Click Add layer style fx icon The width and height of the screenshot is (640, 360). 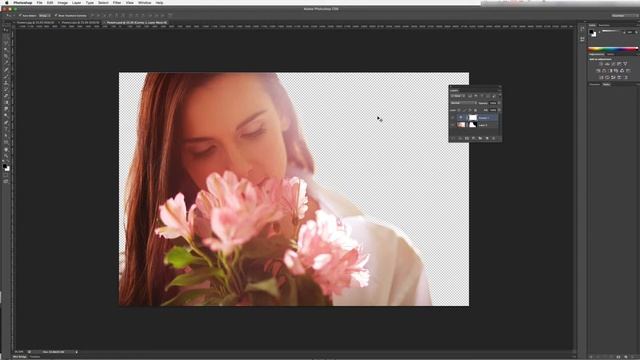[x=460, y=138]
